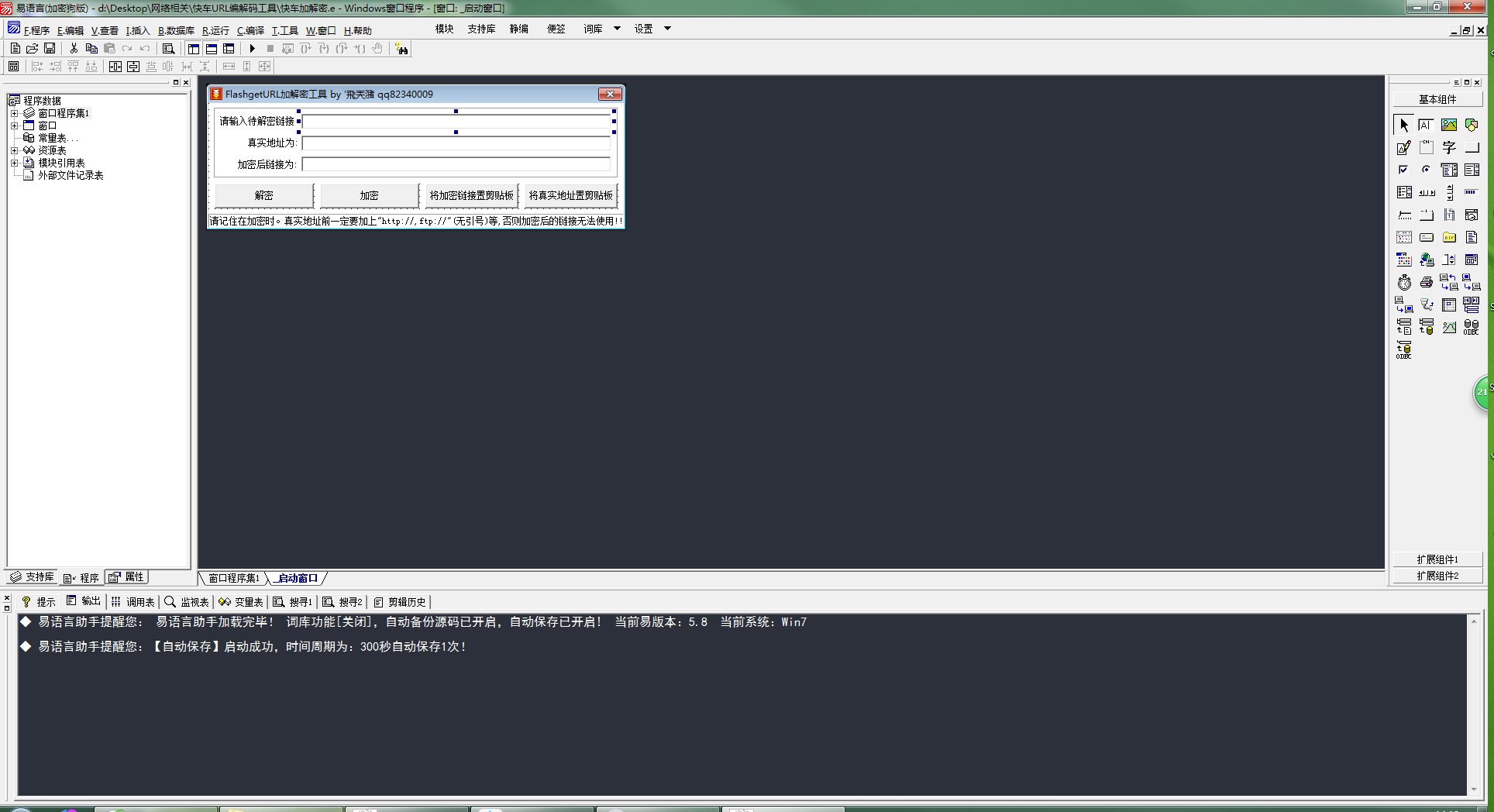This screenshot has width=1494, height=812.
Task: Click the center horizontally in form icon
Action: (x=115, y=67)
